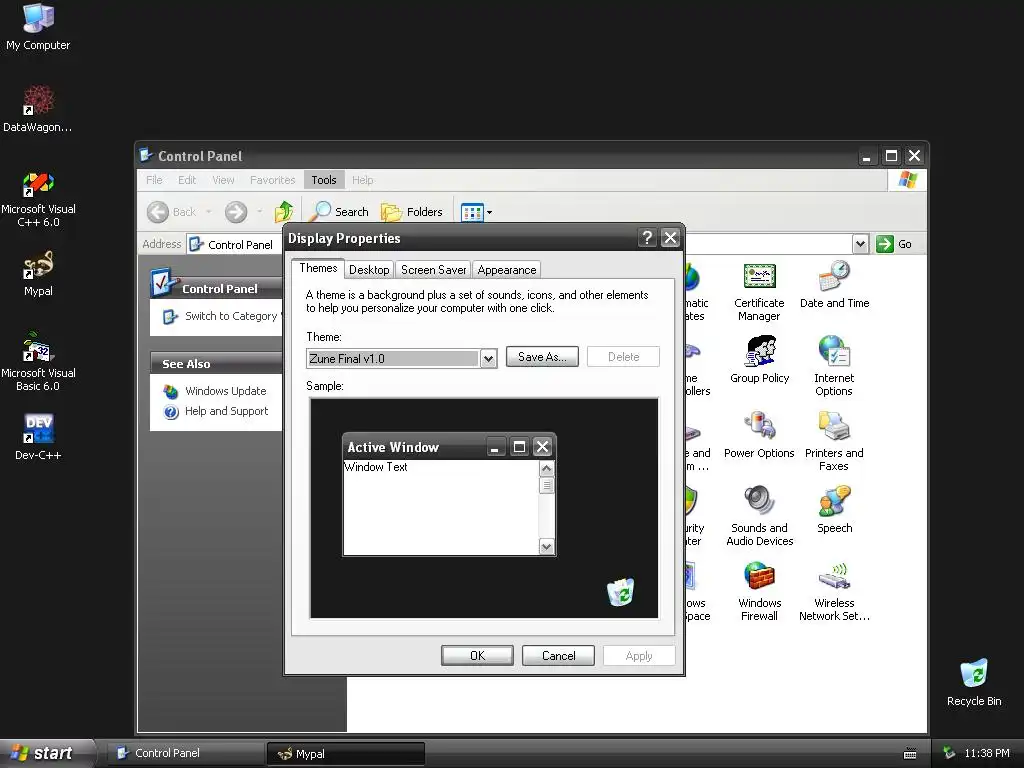
Task: Open Sounds and Audio Devices applet
Action: pos(760,516)
